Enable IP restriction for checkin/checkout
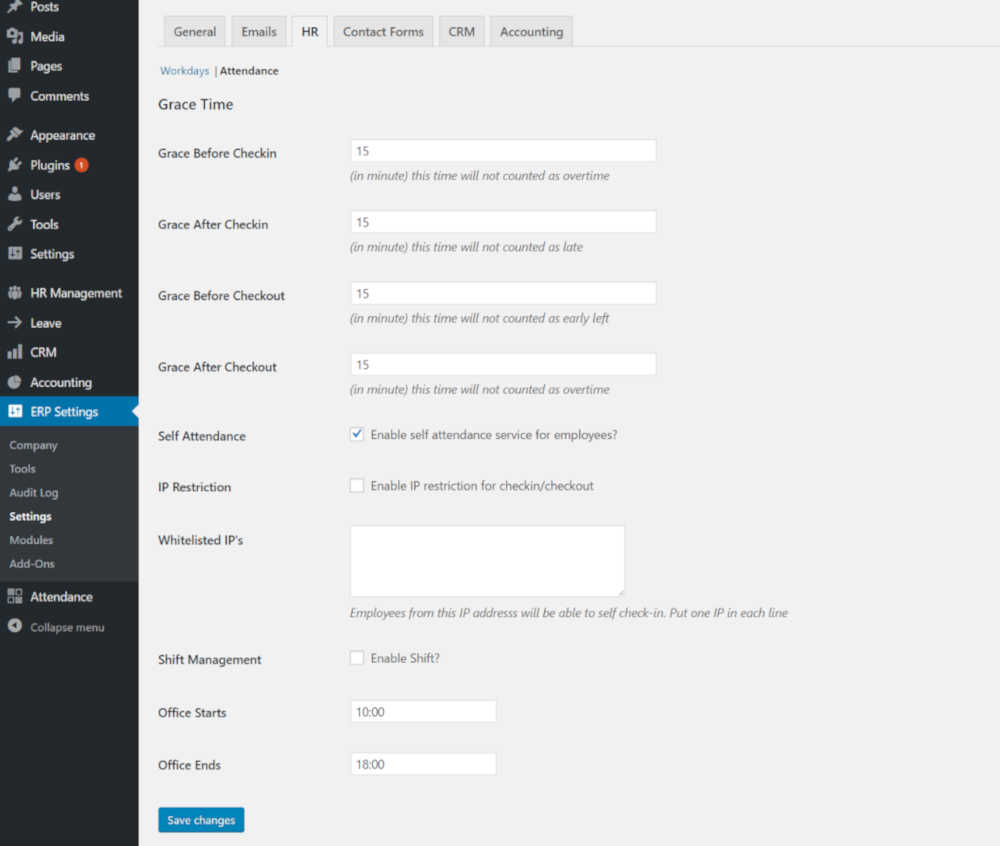The width and height of the screenshot is (1000, 846). 356,485
